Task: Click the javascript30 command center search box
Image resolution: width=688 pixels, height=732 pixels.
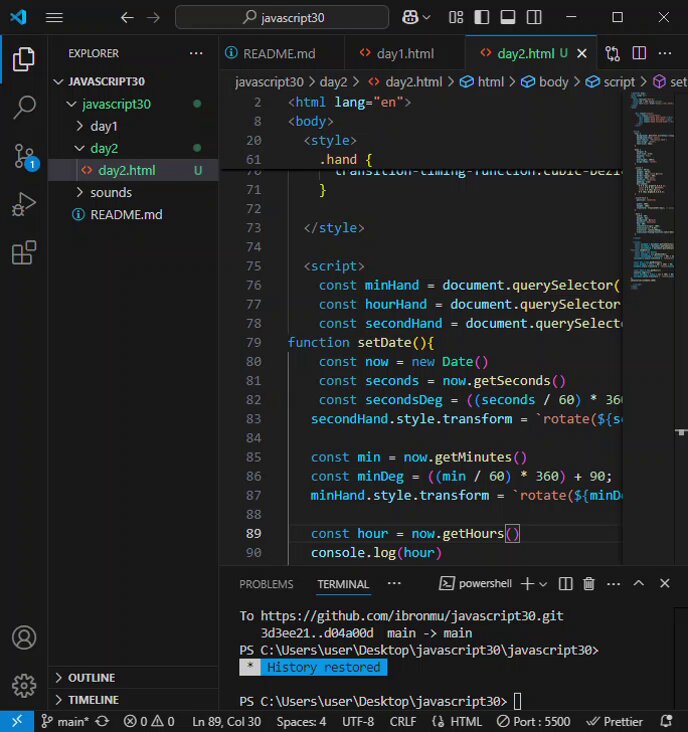Action: tap(282, 18)
